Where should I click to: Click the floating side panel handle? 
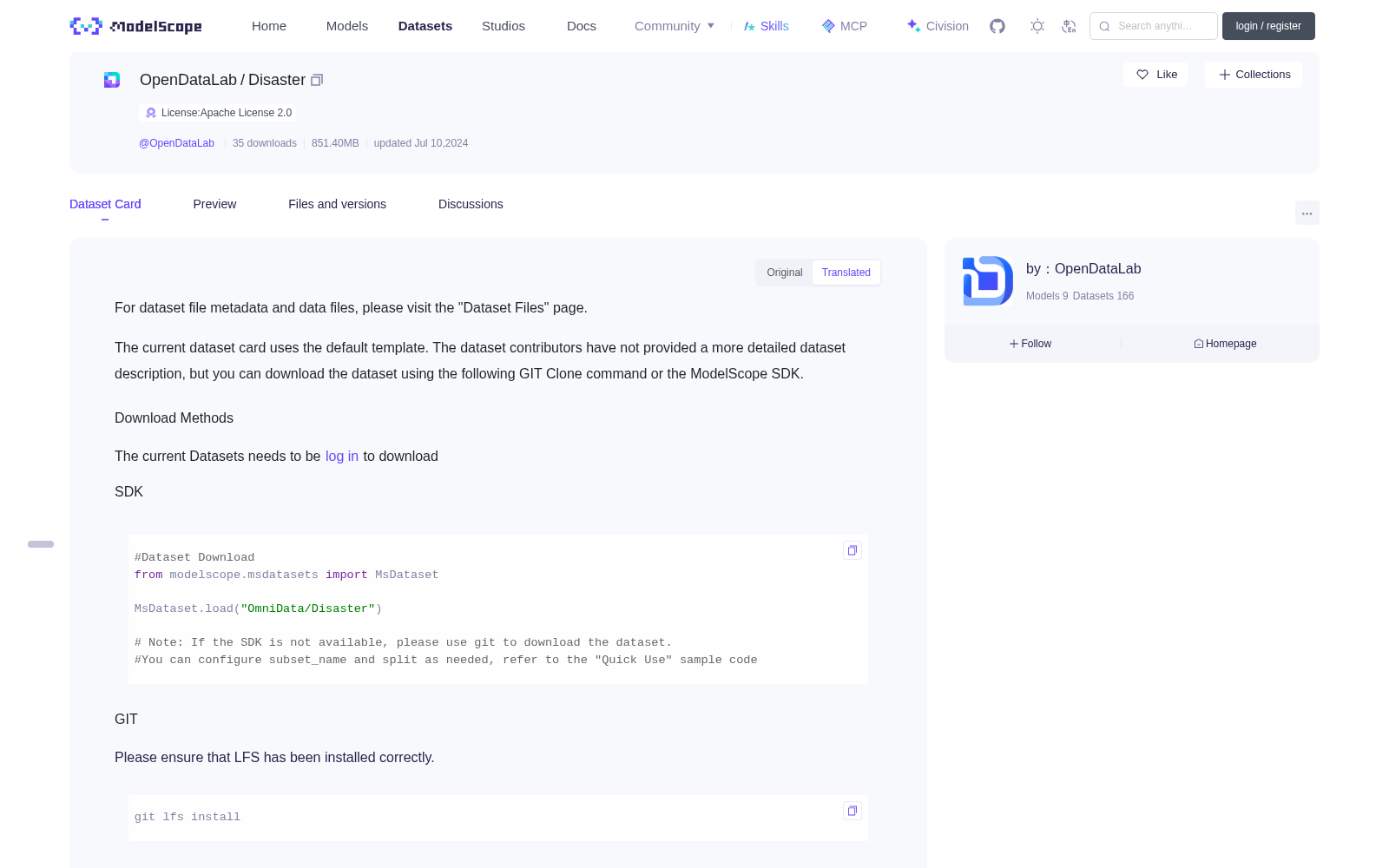(x=41, y=544)
